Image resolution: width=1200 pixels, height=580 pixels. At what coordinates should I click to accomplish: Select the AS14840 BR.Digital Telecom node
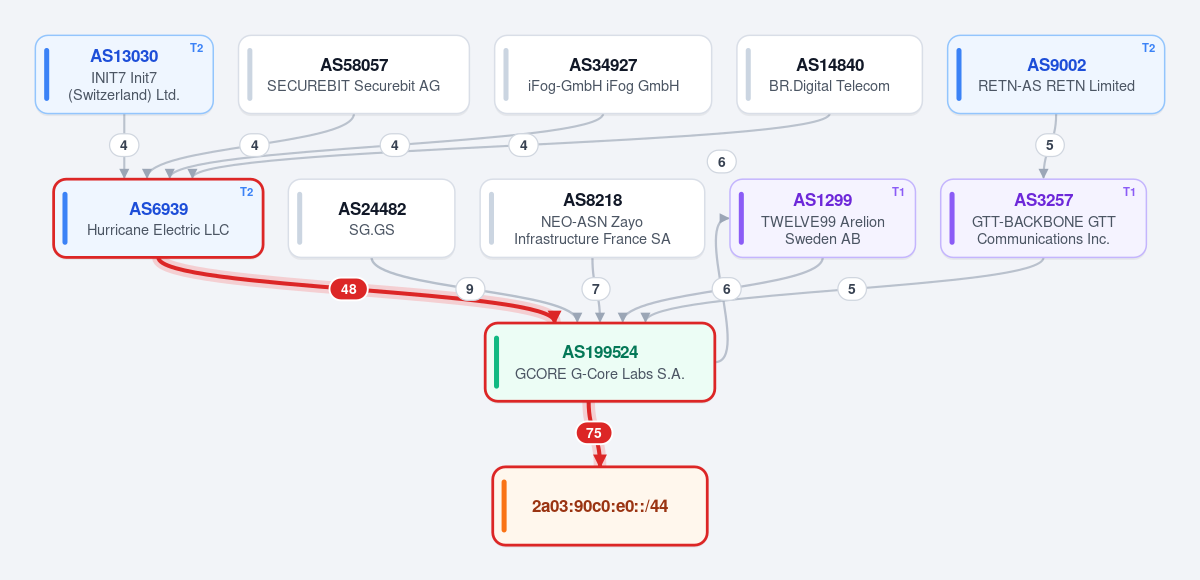coord(830,74)
